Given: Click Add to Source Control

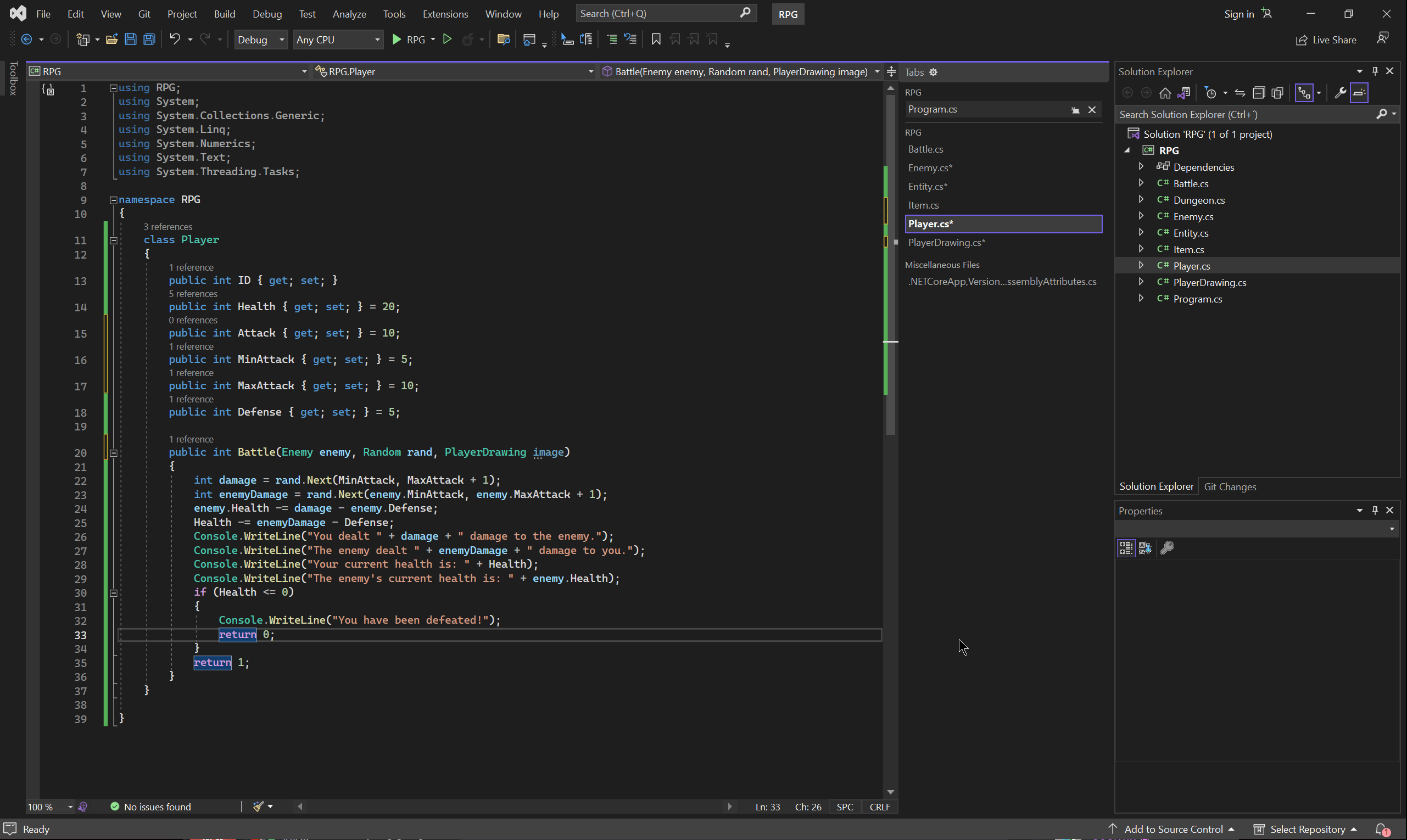Looking at the screenshot, I should tap(1173, 829).
